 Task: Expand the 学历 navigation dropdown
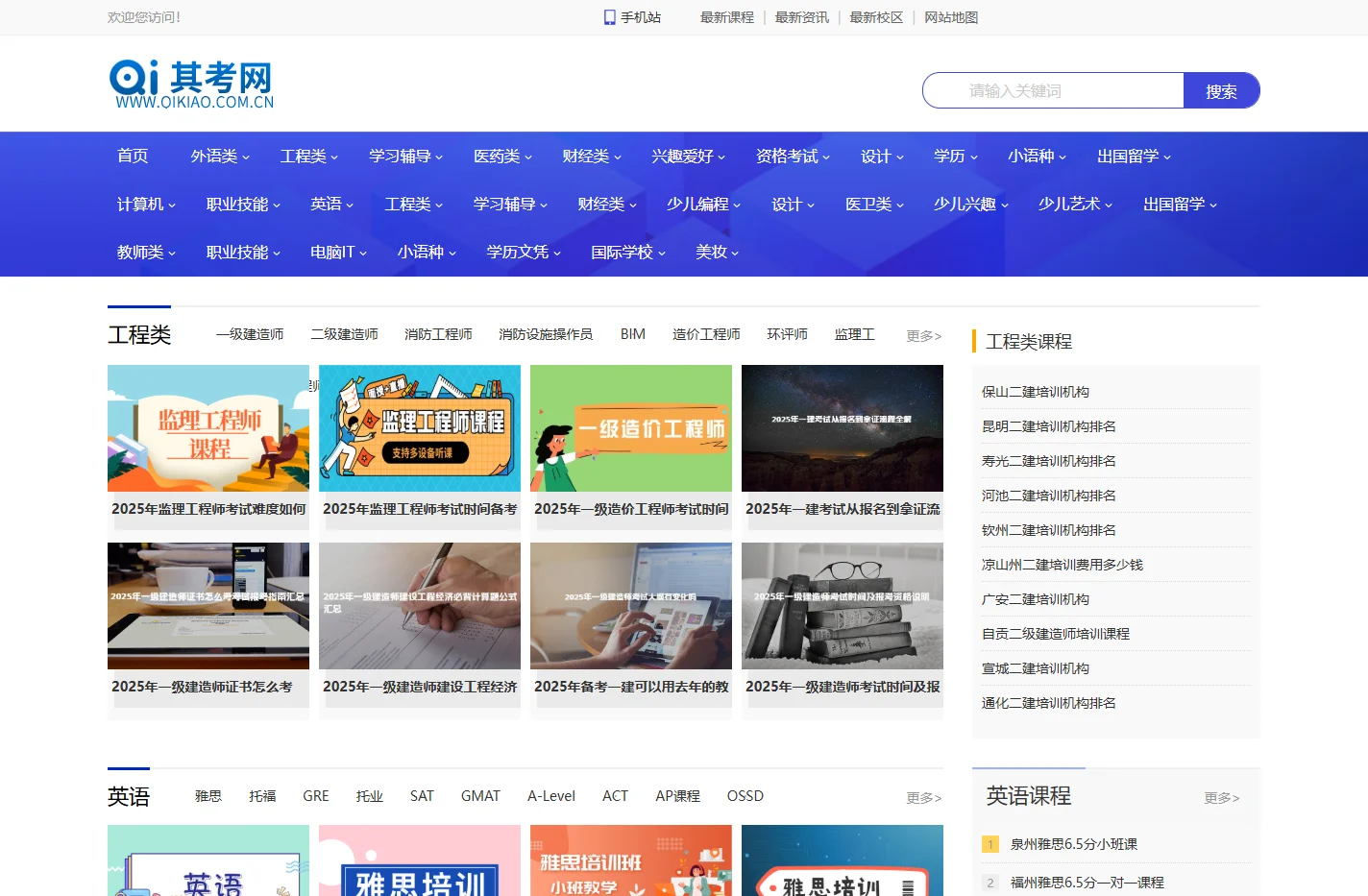tap(956, 156)
